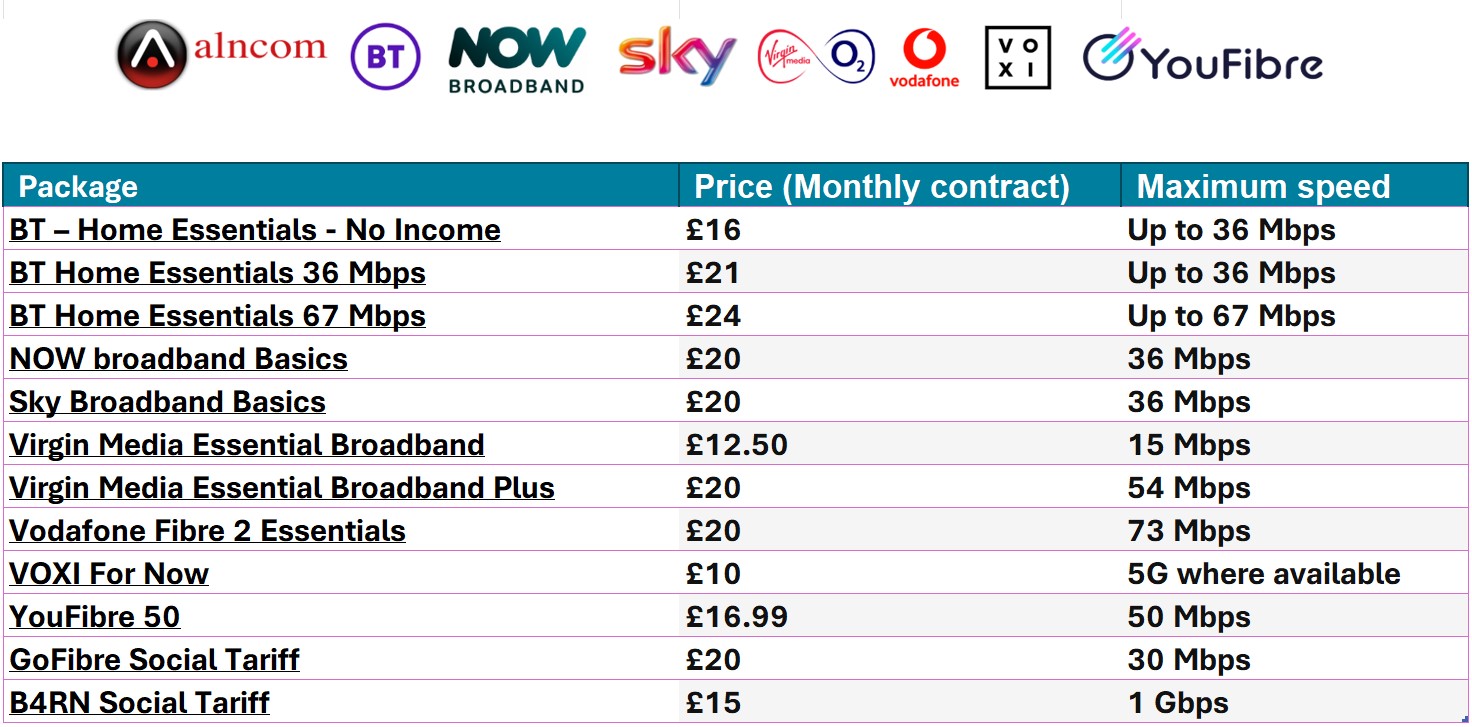
Task: Select Virgin Media Essential Broadband Plus link
Action: [282, 488]
